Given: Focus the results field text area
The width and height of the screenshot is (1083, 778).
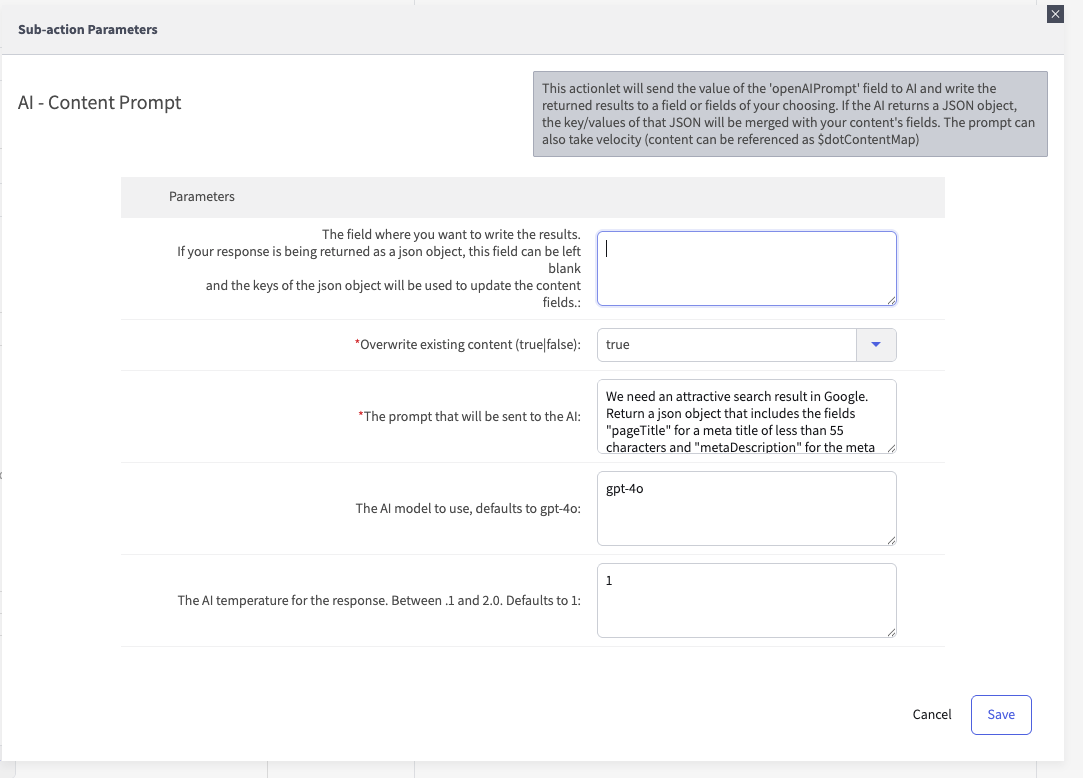Looking at the screenshot, I should [745, 268].
